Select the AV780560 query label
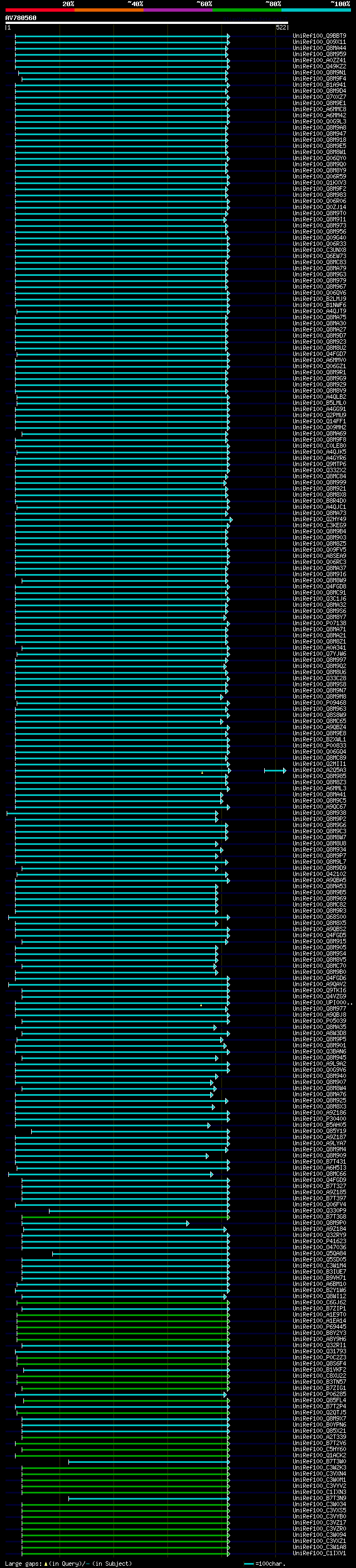The width and height of the screenshot is (356, 1568). 21,18
